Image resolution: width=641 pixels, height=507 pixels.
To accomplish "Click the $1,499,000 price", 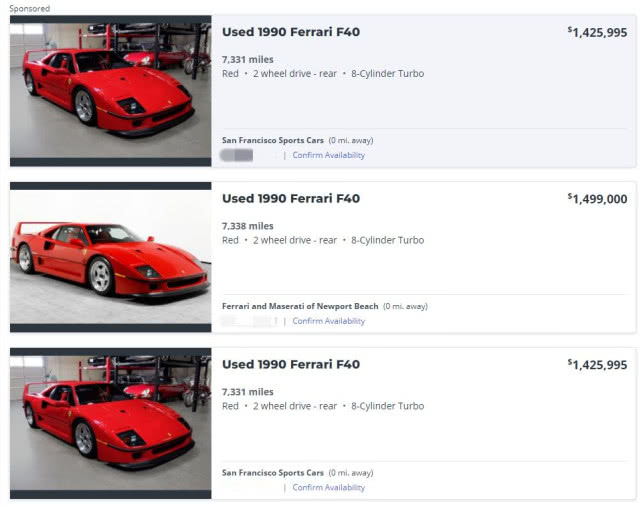I will pos(597,199).
